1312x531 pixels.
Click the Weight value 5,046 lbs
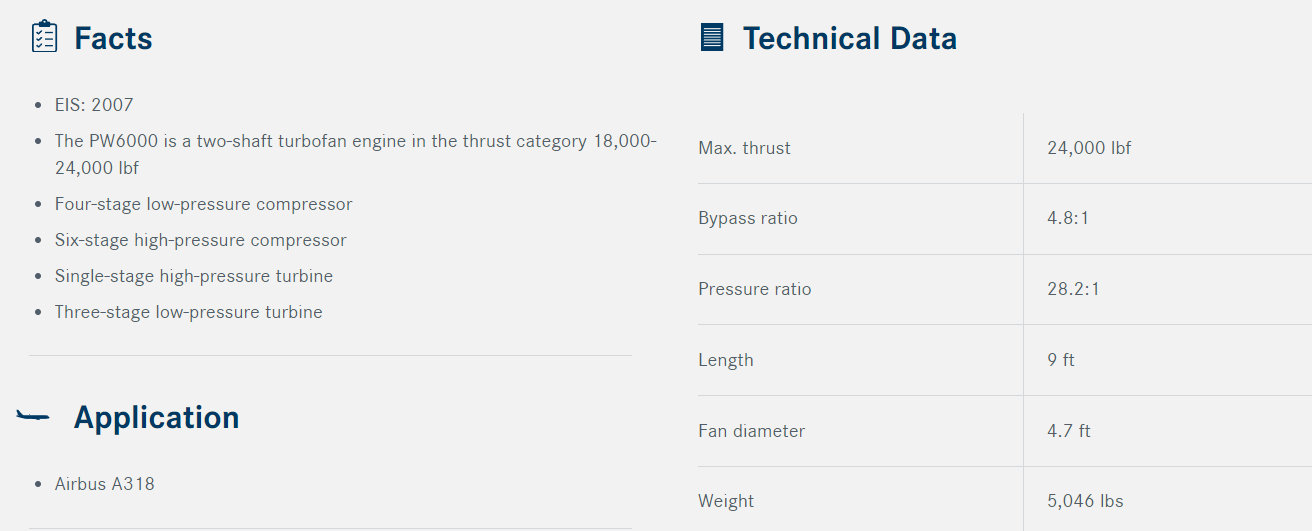pyautogui.click(x=1085, y=501)
